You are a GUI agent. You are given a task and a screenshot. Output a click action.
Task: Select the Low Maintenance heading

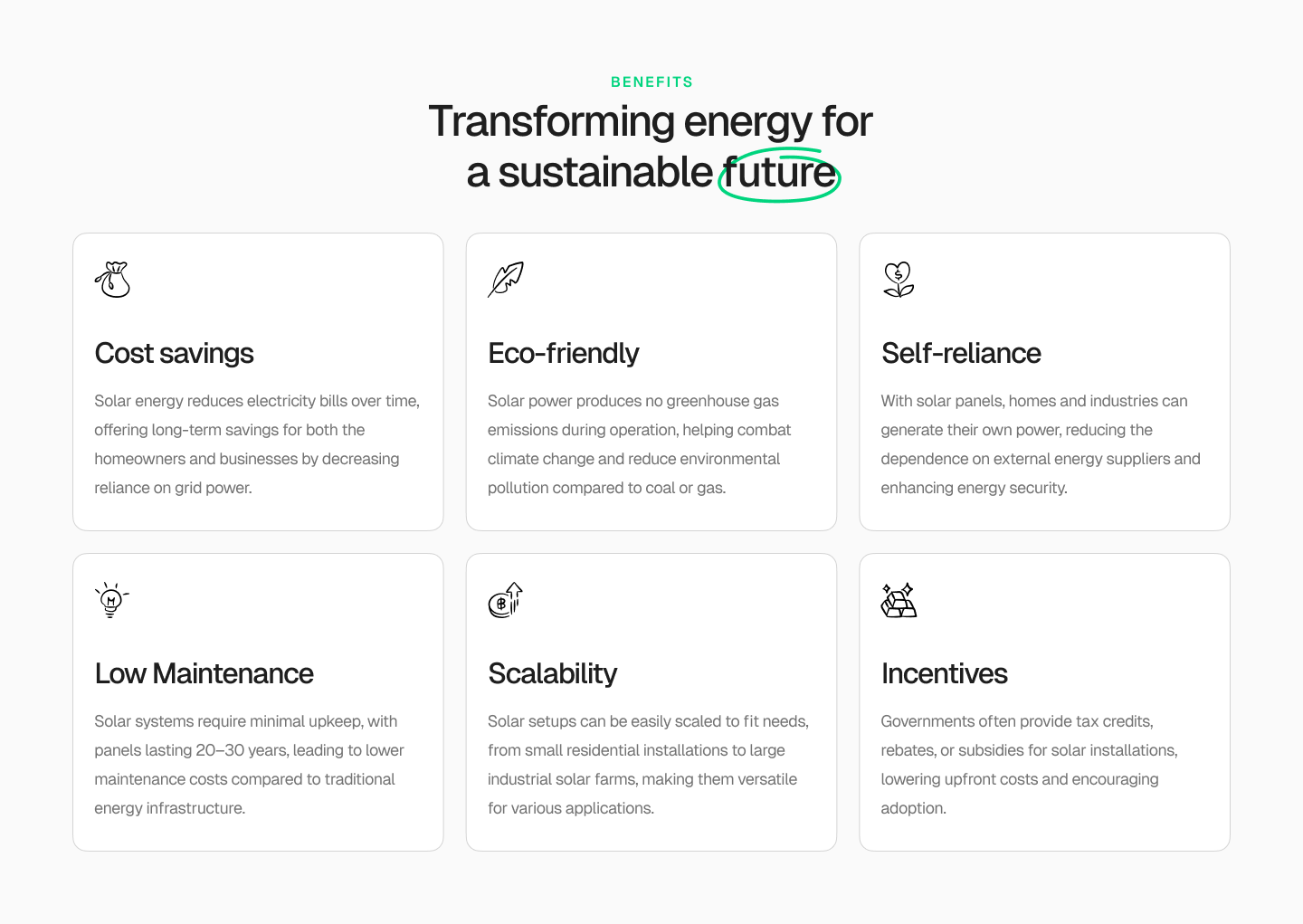tap(204, 673)
